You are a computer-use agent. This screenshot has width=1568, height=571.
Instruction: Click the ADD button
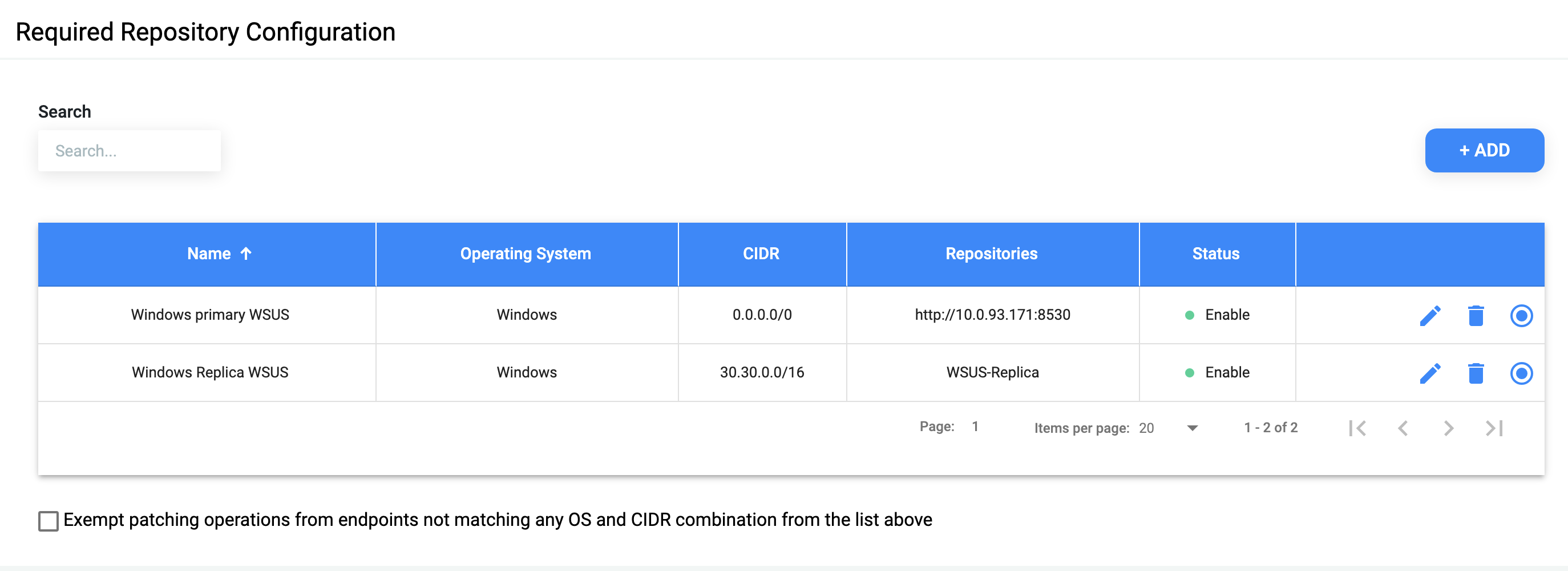(1485, 150)
